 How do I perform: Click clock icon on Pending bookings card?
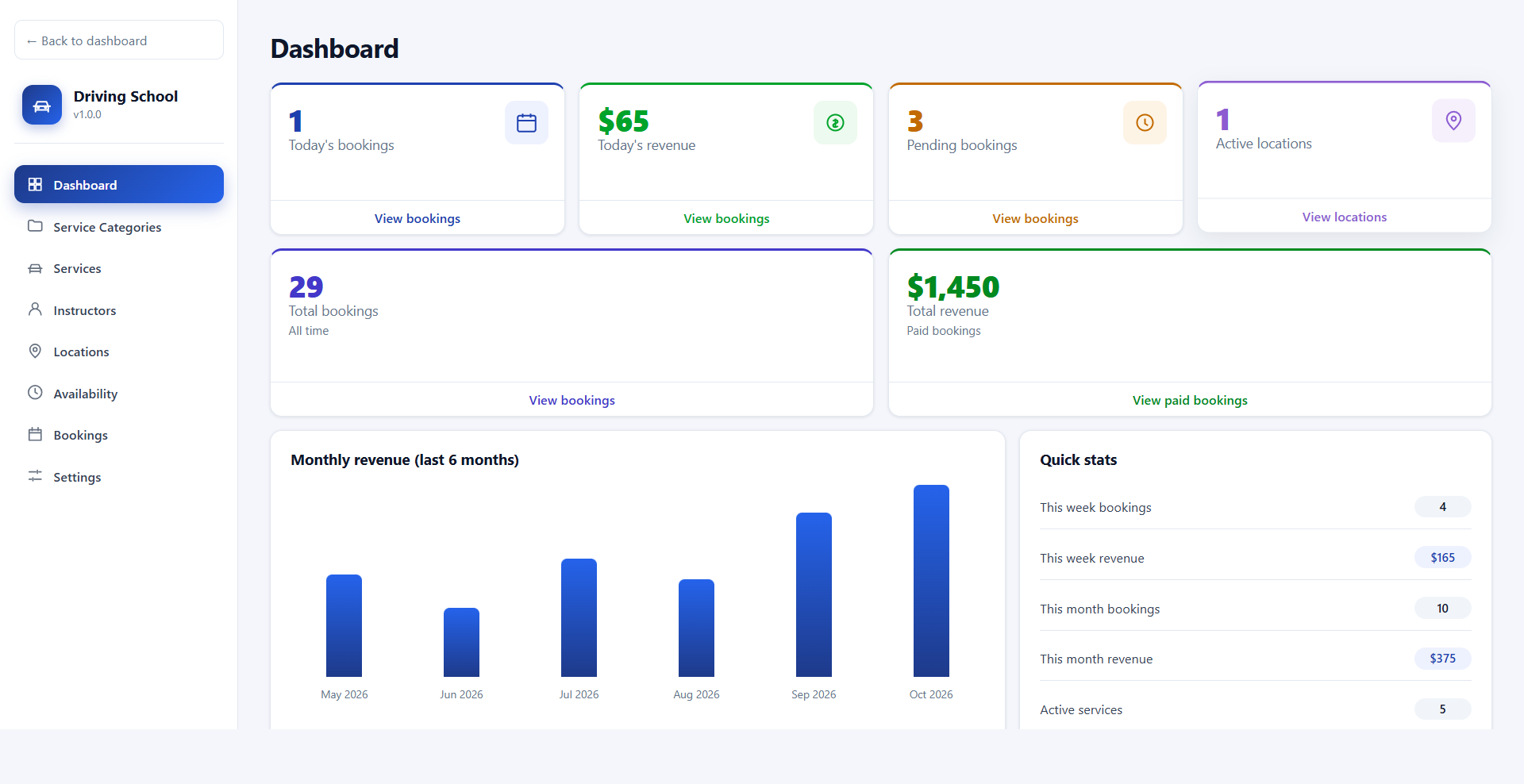point(1145,123)
